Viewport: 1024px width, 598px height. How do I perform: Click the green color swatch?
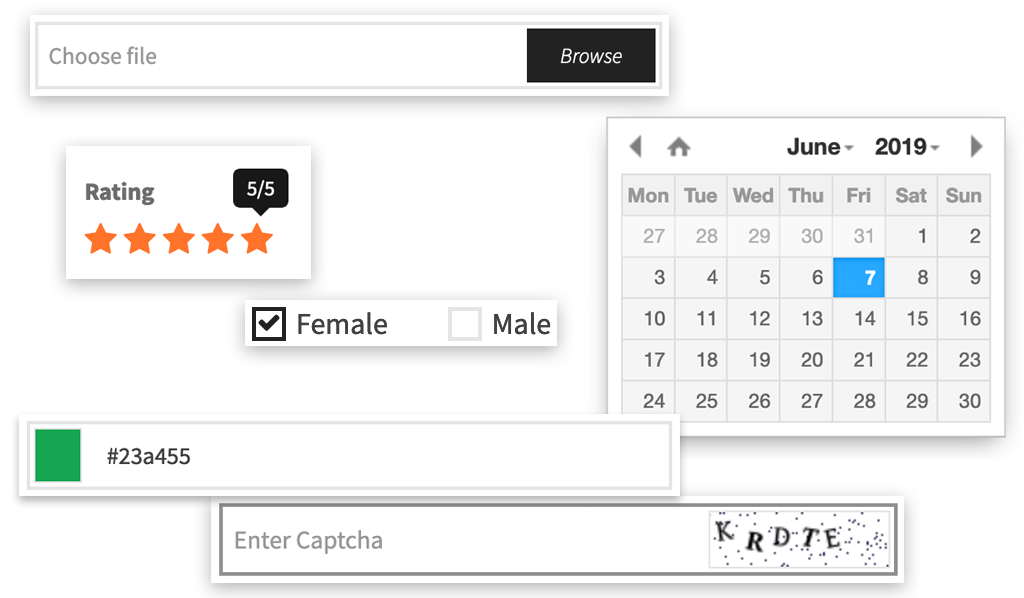[x=57, y=455]
